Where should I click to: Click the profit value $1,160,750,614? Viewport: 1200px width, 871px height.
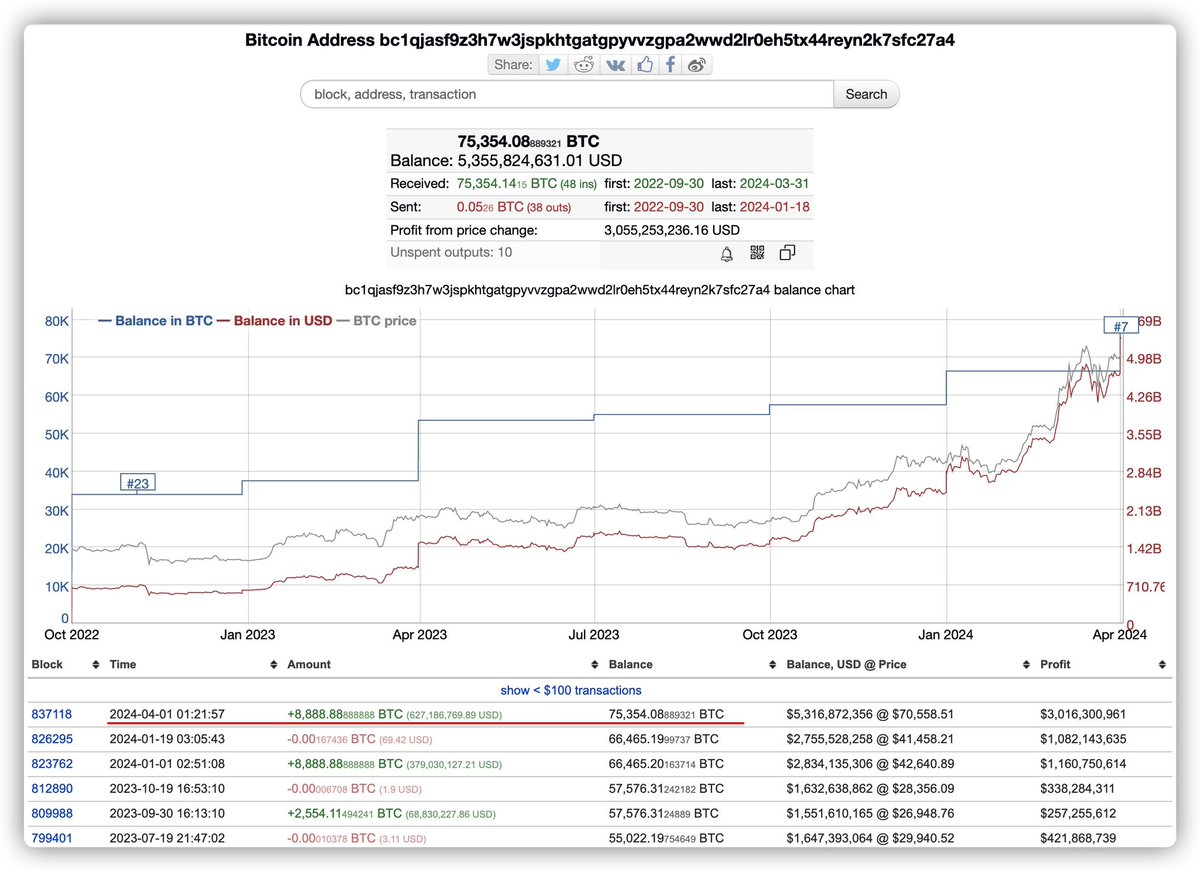coord(1084,765)
